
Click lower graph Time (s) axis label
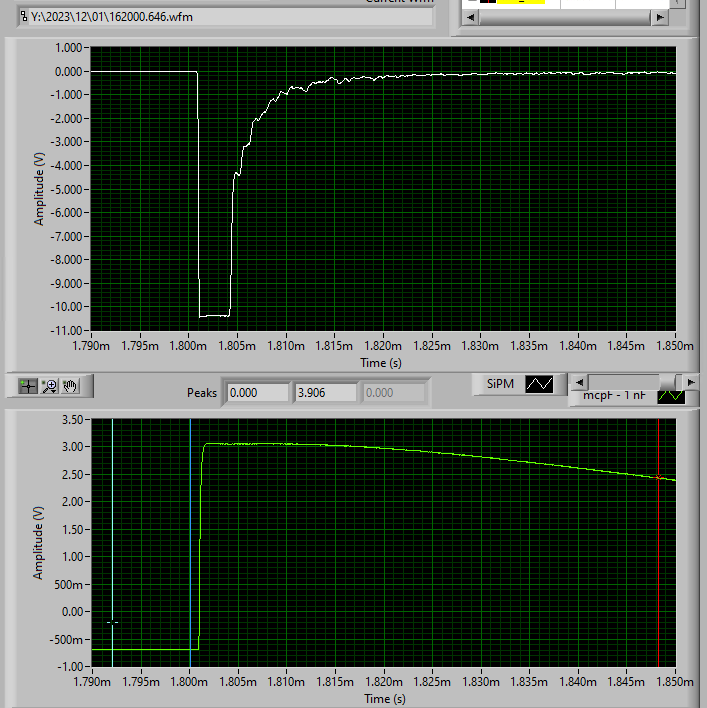pyautogui.click(x=385, y=699)
